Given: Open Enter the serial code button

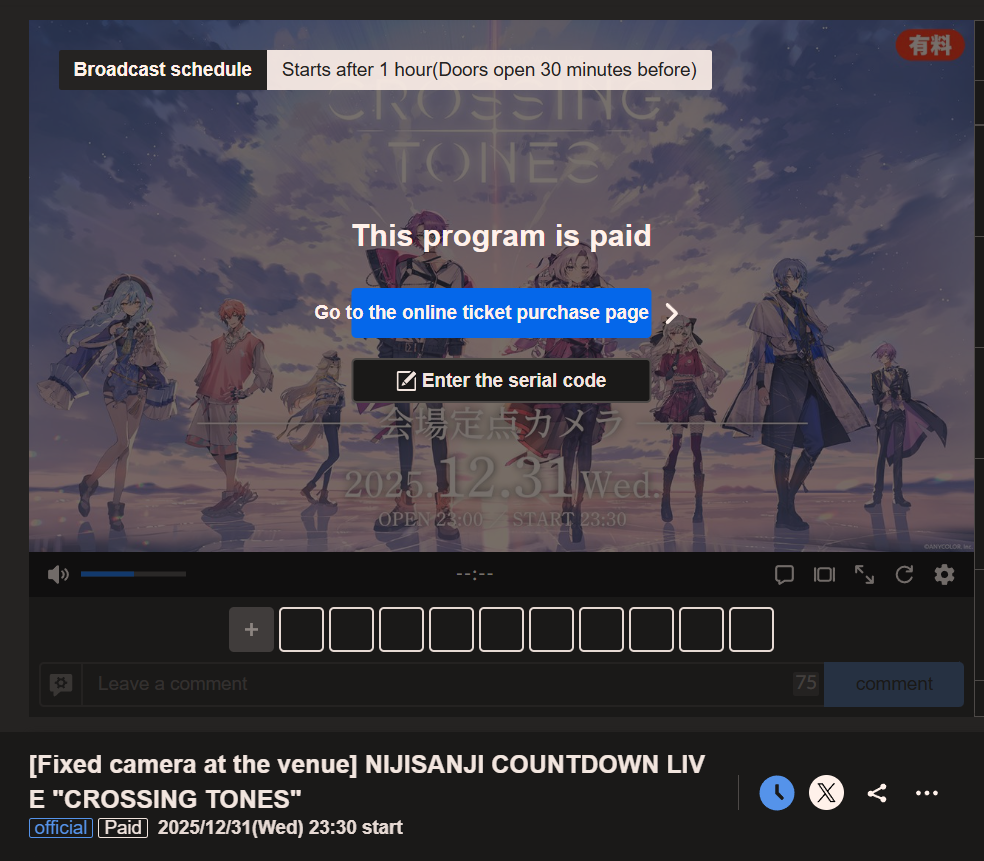Looking at the screenshot, I should pos(501,380).
